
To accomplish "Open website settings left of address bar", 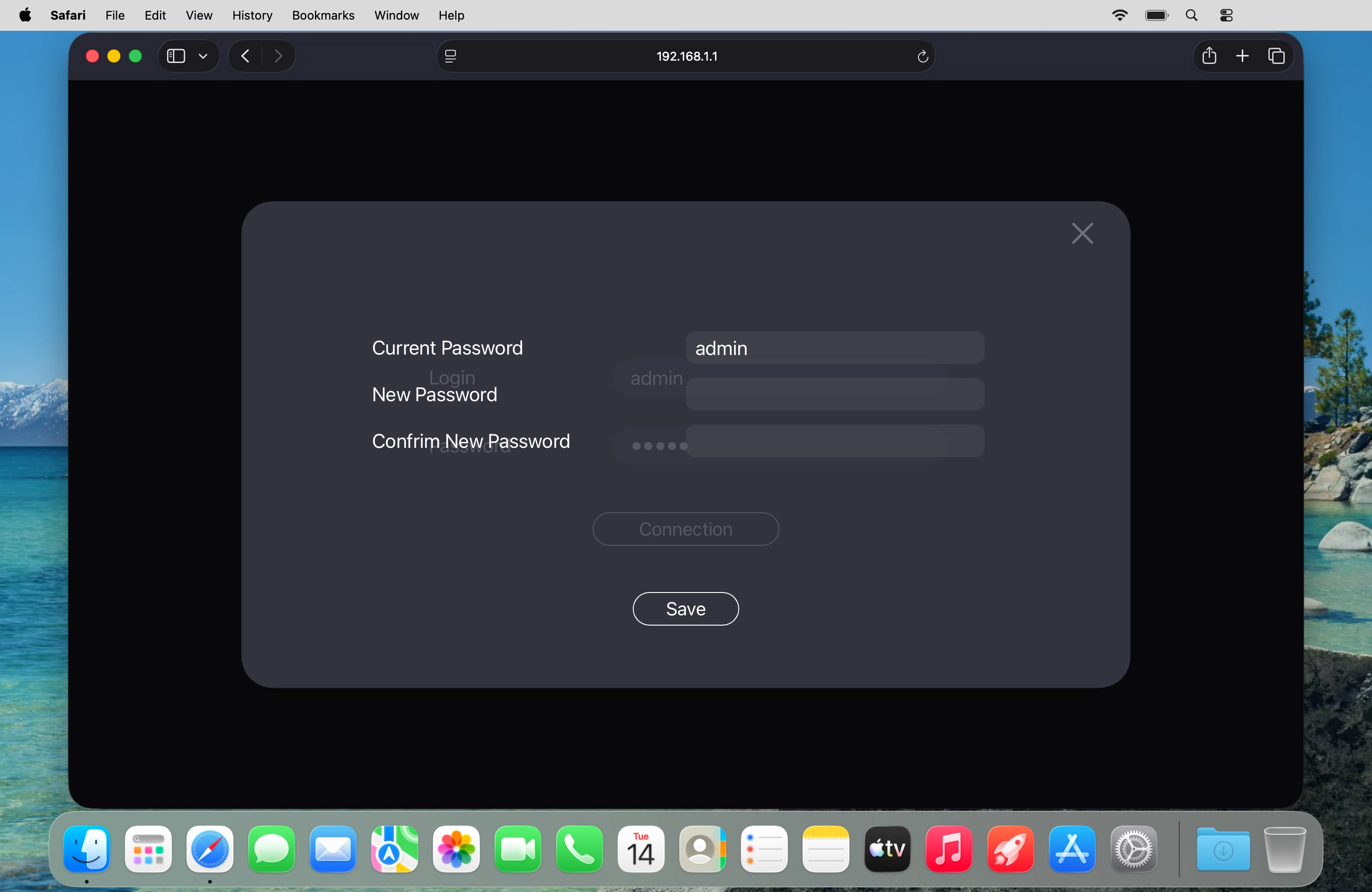I will [x=450, y=56].
